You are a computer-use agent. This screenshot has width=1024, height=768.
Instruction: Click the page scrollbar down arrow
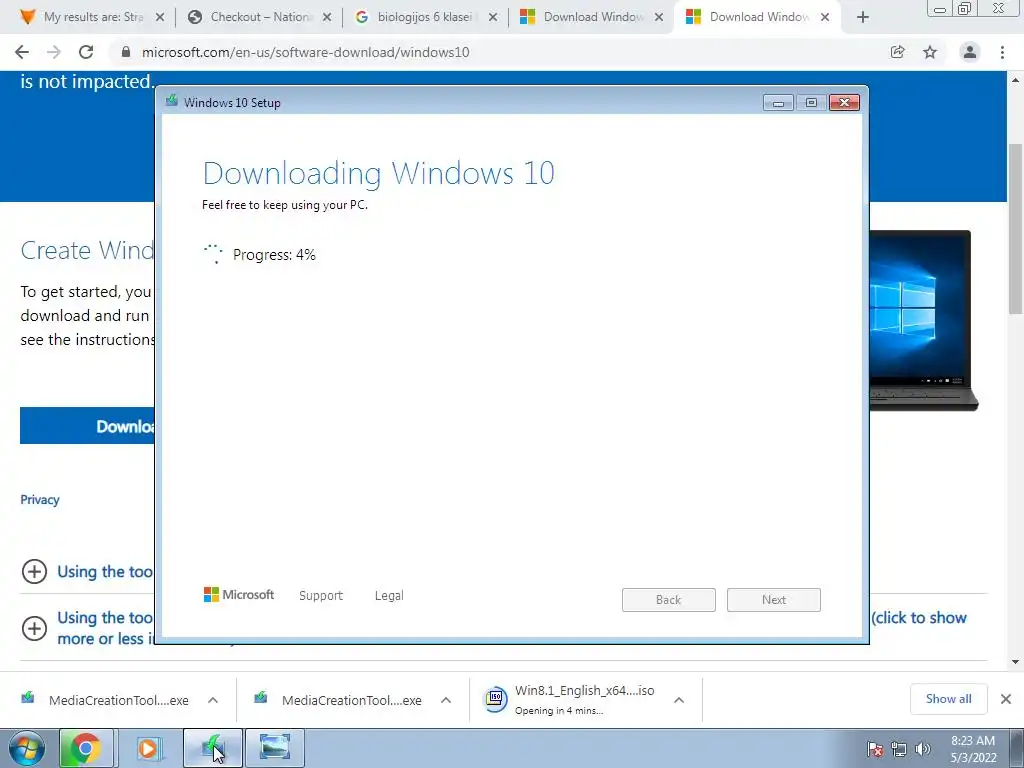click(1015, 662)
